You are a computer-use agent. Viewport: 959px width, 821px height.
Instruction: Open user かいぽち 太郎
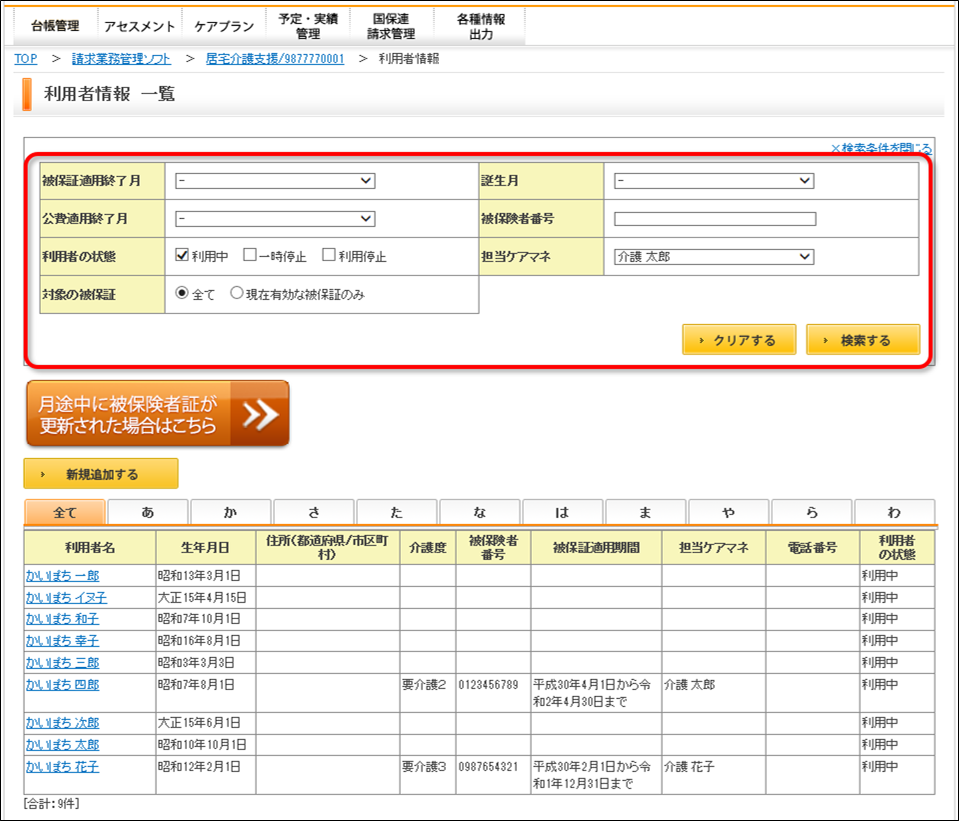[x=62, y=745]
